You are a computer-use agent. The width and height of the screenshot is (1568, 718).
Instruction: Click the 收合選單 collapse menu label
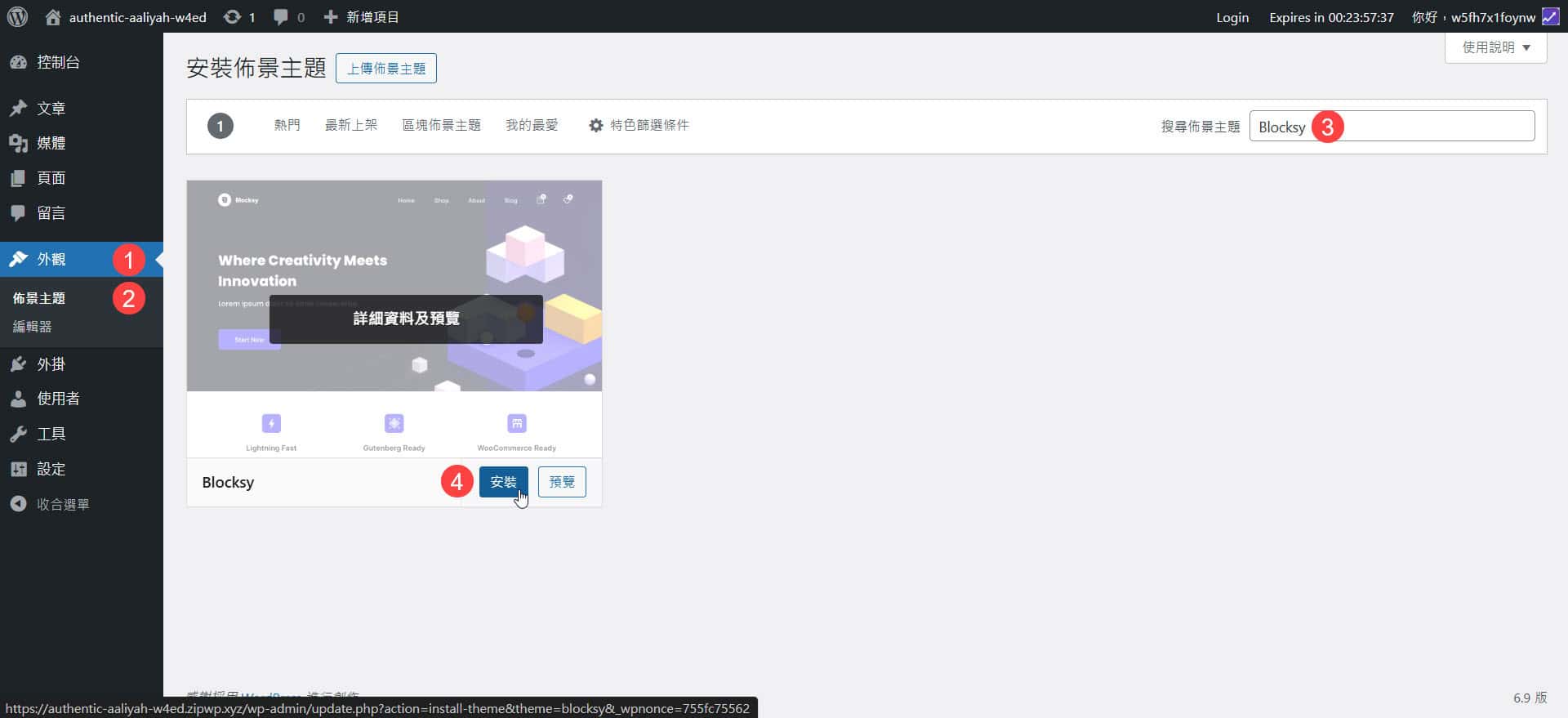(63, 504)
